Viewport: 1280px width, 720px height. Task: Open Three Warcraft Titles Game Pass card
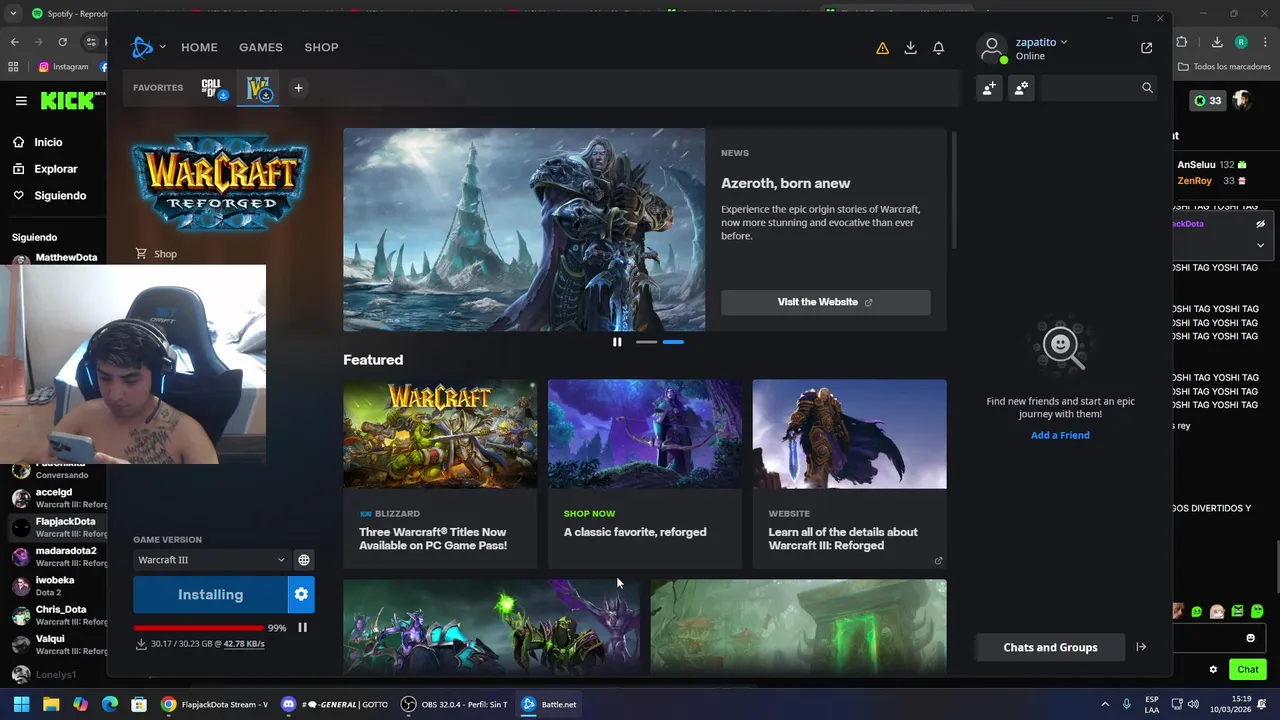pyautogui.click(x=440, y=473)
